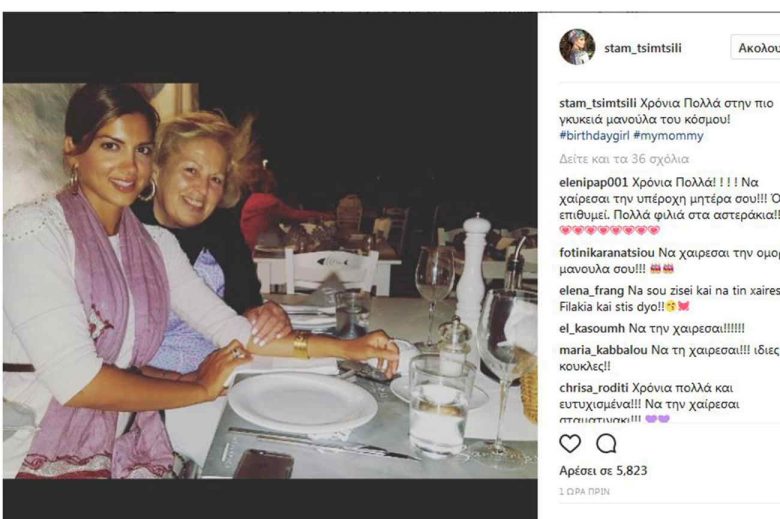Open stam_tsimtsili profile avatar picture
The width and height of the screenshot is (780, 519).
[x=577, y=47]
